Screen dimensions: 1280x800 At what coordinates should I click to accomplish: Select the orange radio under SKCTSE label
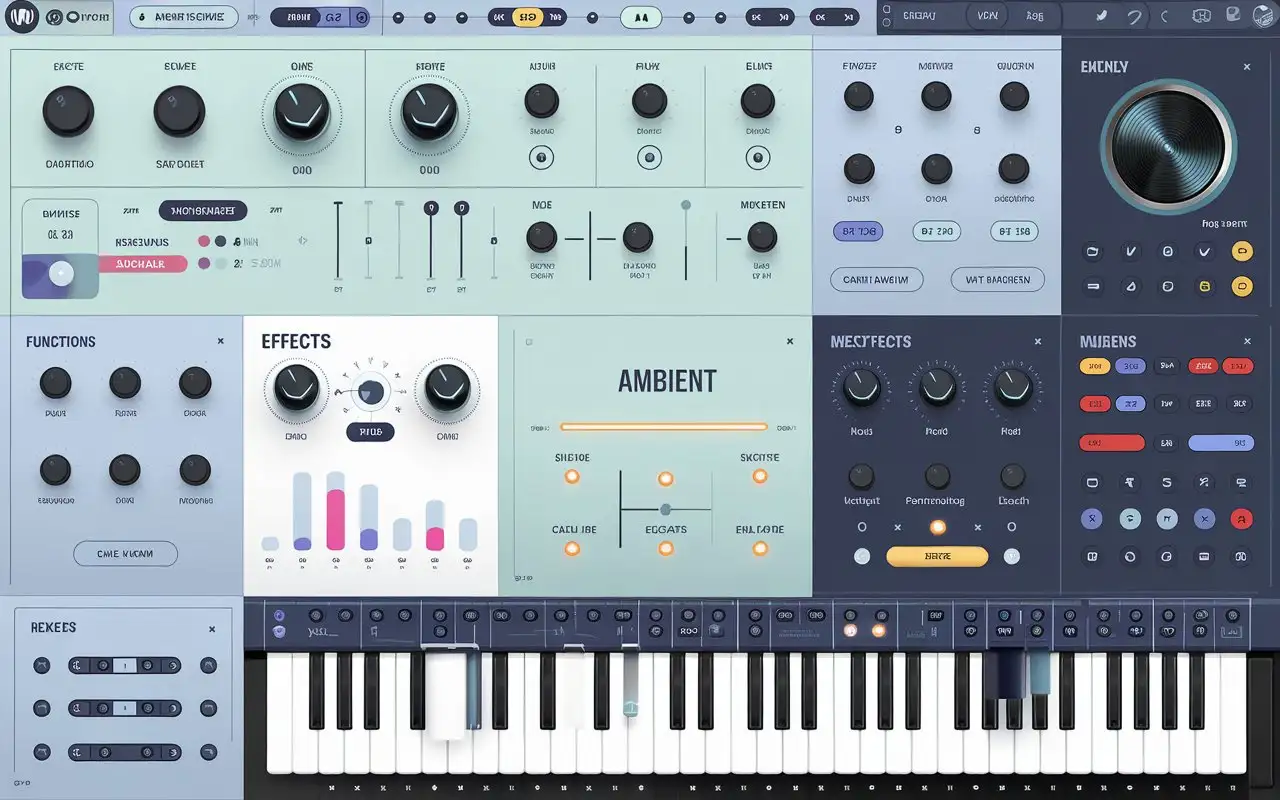760,476
